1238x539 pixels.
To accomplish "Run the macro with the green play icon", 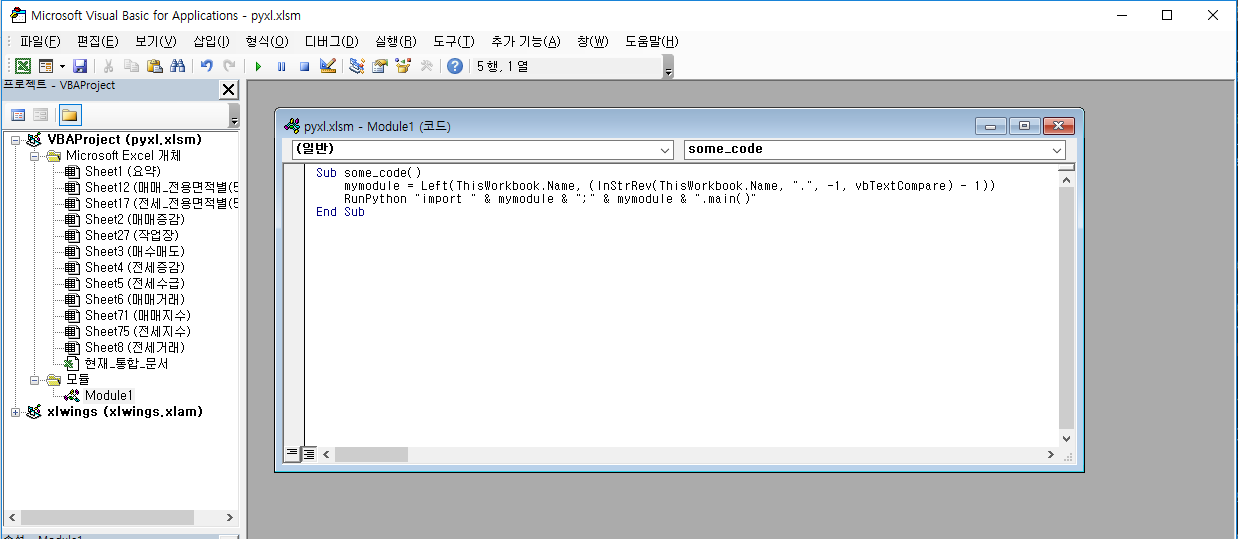I will [258, 66].
